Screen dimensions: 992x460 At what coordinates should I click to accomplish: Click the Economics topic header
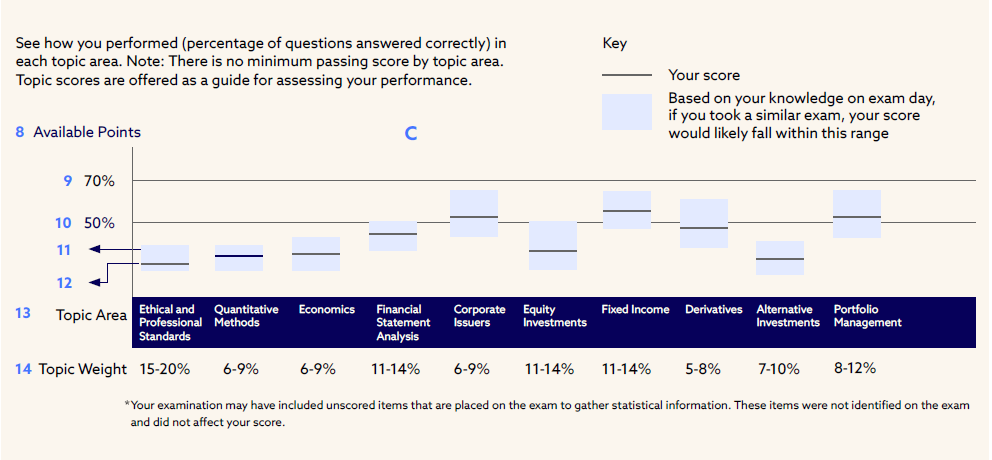[x=327, y=310]
